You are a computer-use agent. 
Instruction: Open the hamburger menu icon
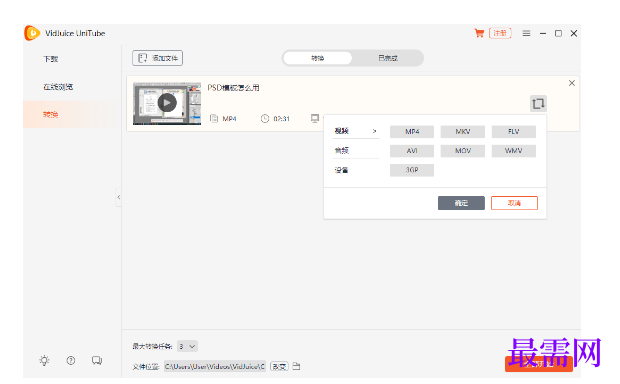(x=526, y=33)
